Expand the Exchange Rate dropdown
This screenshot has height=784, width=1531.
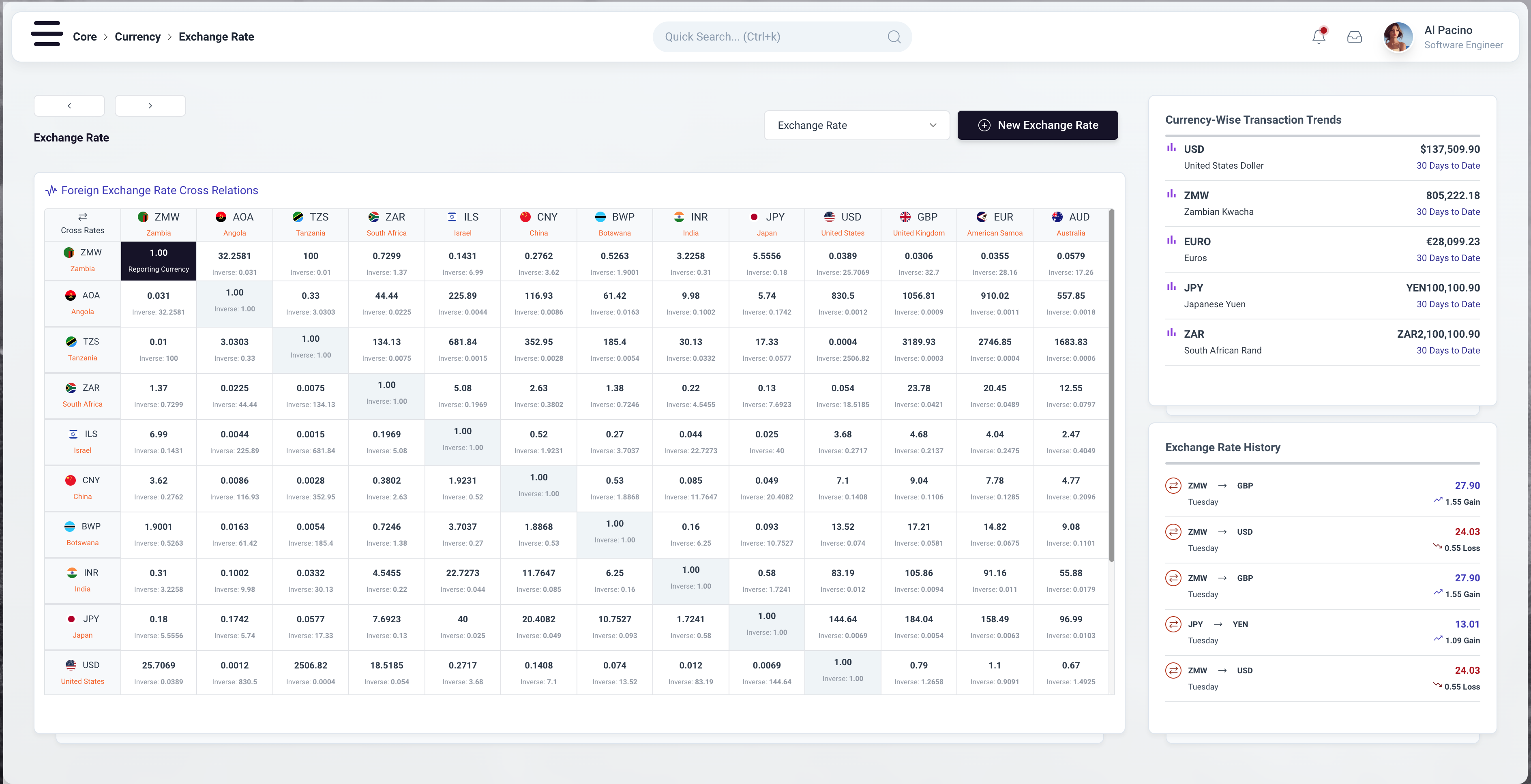tap(856, 125)
